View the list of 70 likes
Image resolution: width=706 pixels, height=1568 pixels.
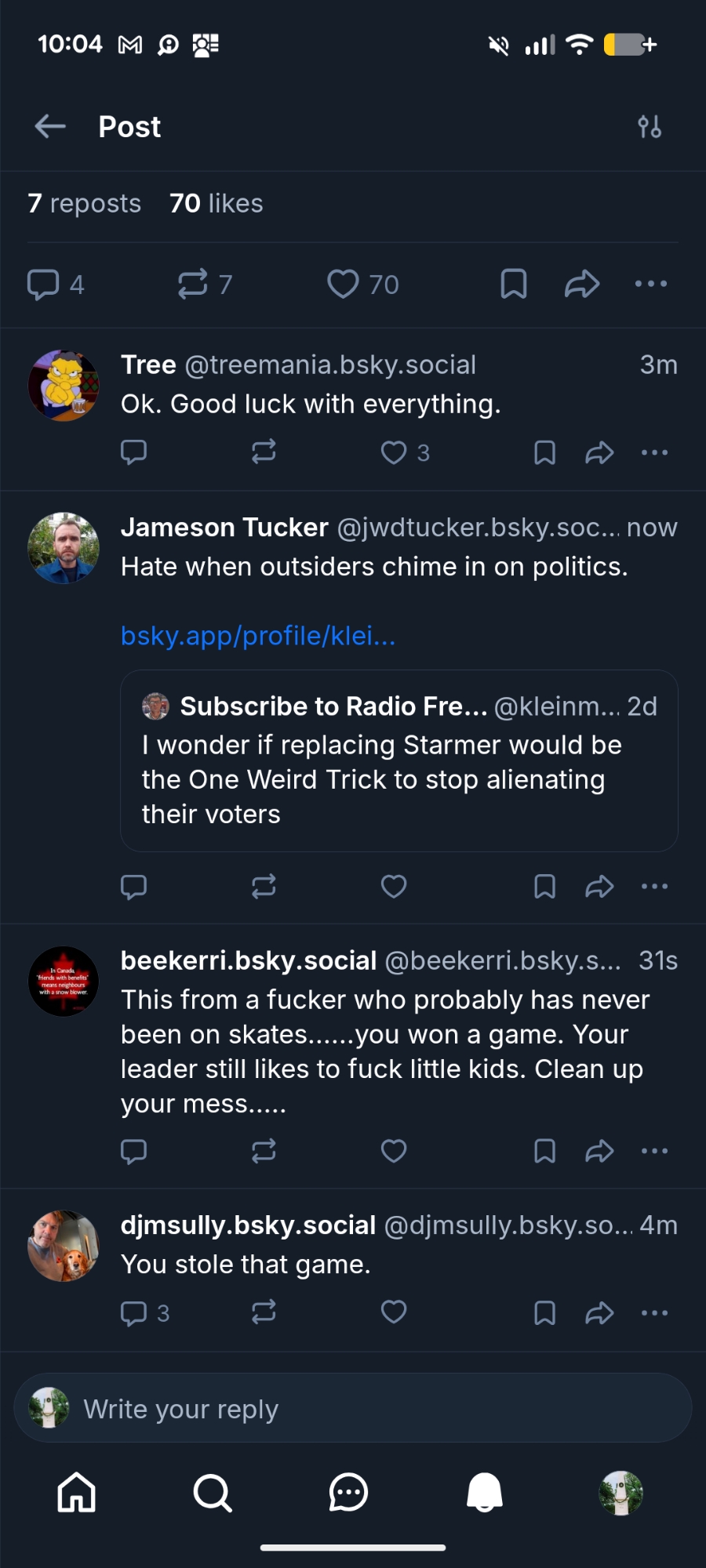point(217,204)
